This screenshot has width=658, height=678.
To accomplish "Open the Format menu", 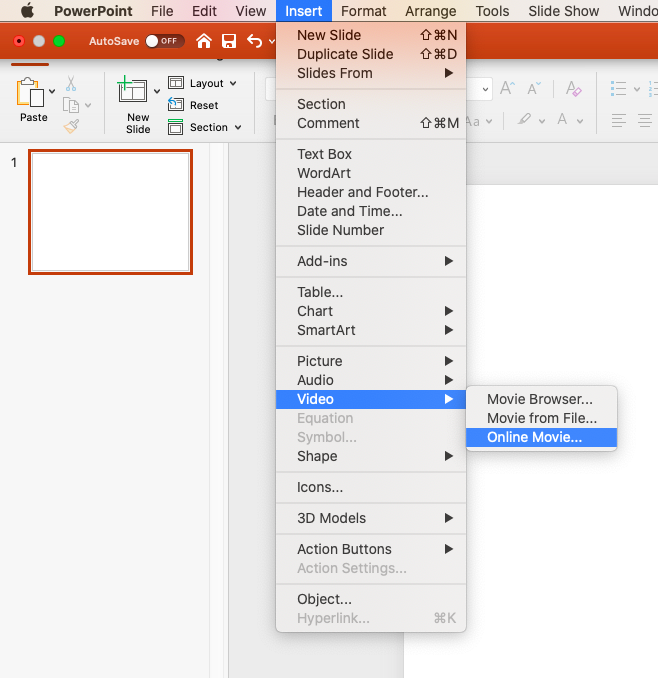I will coord(364,11).
